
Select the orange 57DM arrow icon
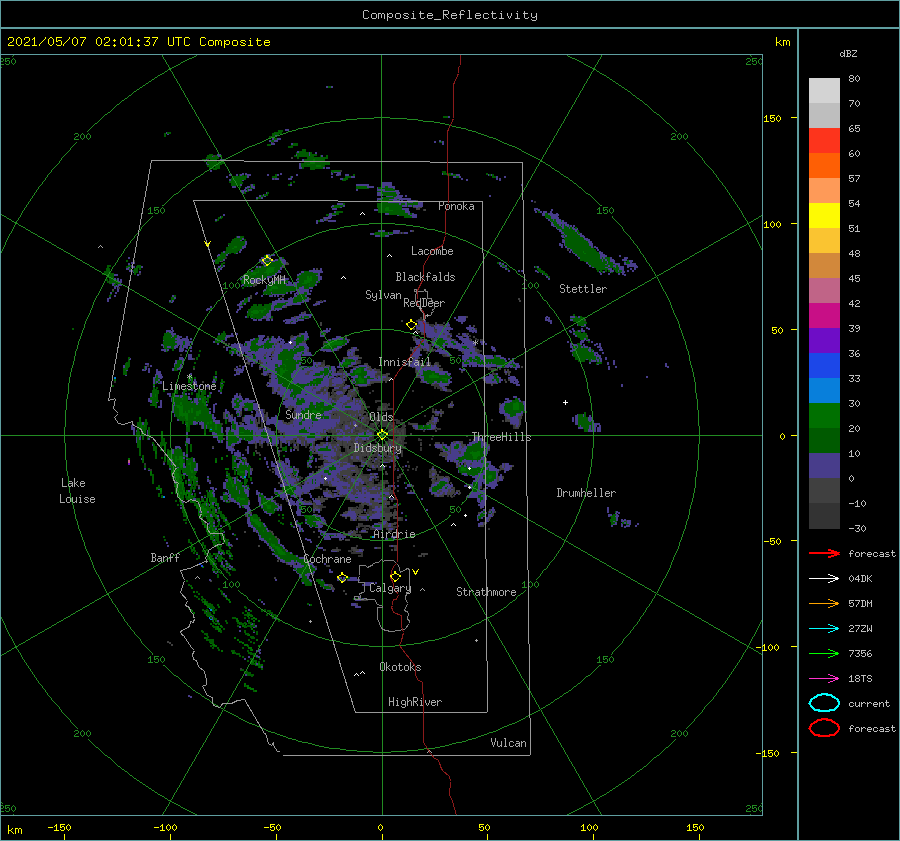point(824,603)
